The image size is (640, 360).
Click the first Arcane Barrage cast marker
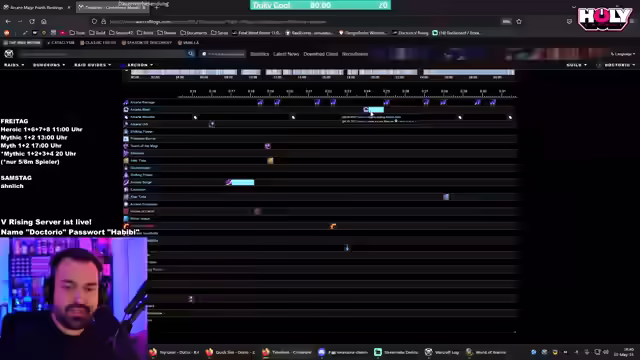point(260,102)
